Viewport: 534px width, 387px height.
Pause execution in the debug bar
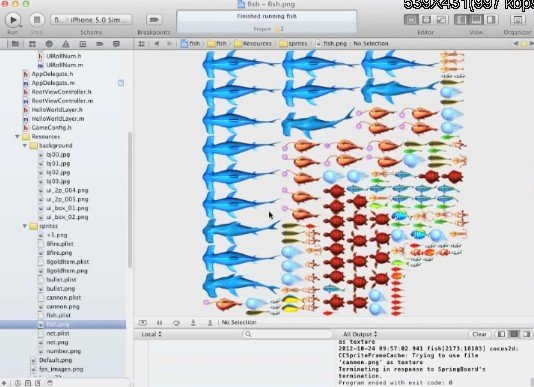click(x=159, y=322)
